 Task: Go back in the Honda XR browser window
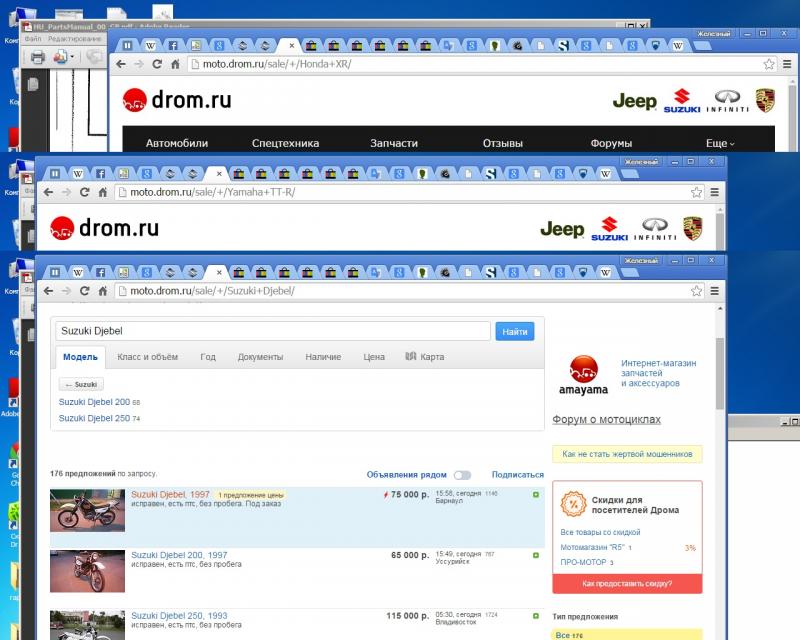pos(121,64)
